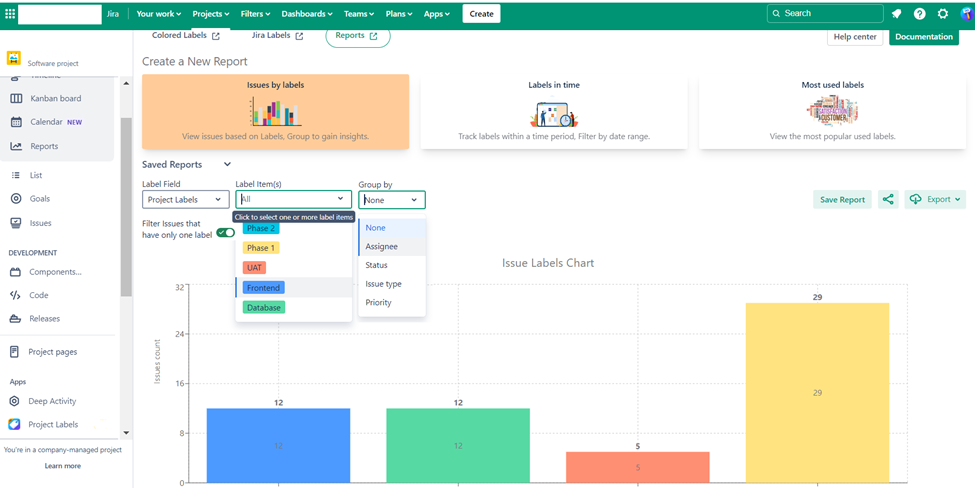
Task: Open the Group by None dropdown
Action: coord(392,200)
